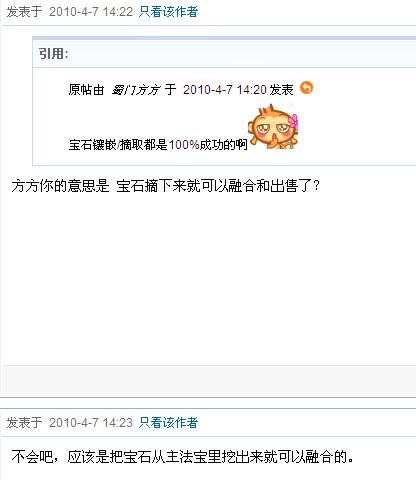Click the 引用: quote header
Viewport: 416px width, 480px height.
(53, 54)
